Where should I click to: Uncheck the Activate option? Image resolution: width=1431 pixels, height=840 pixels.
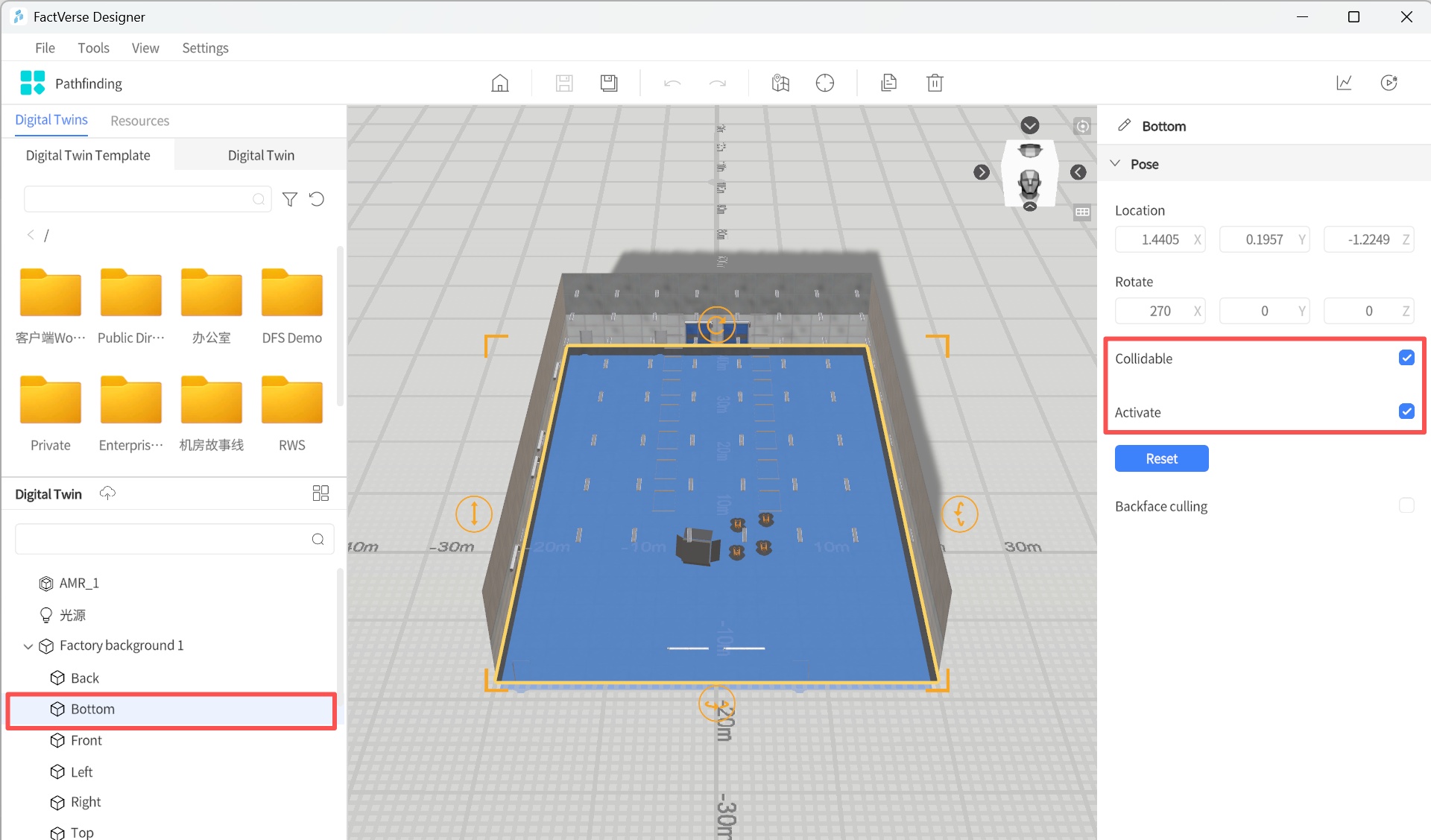click(x=1406, y=411)
